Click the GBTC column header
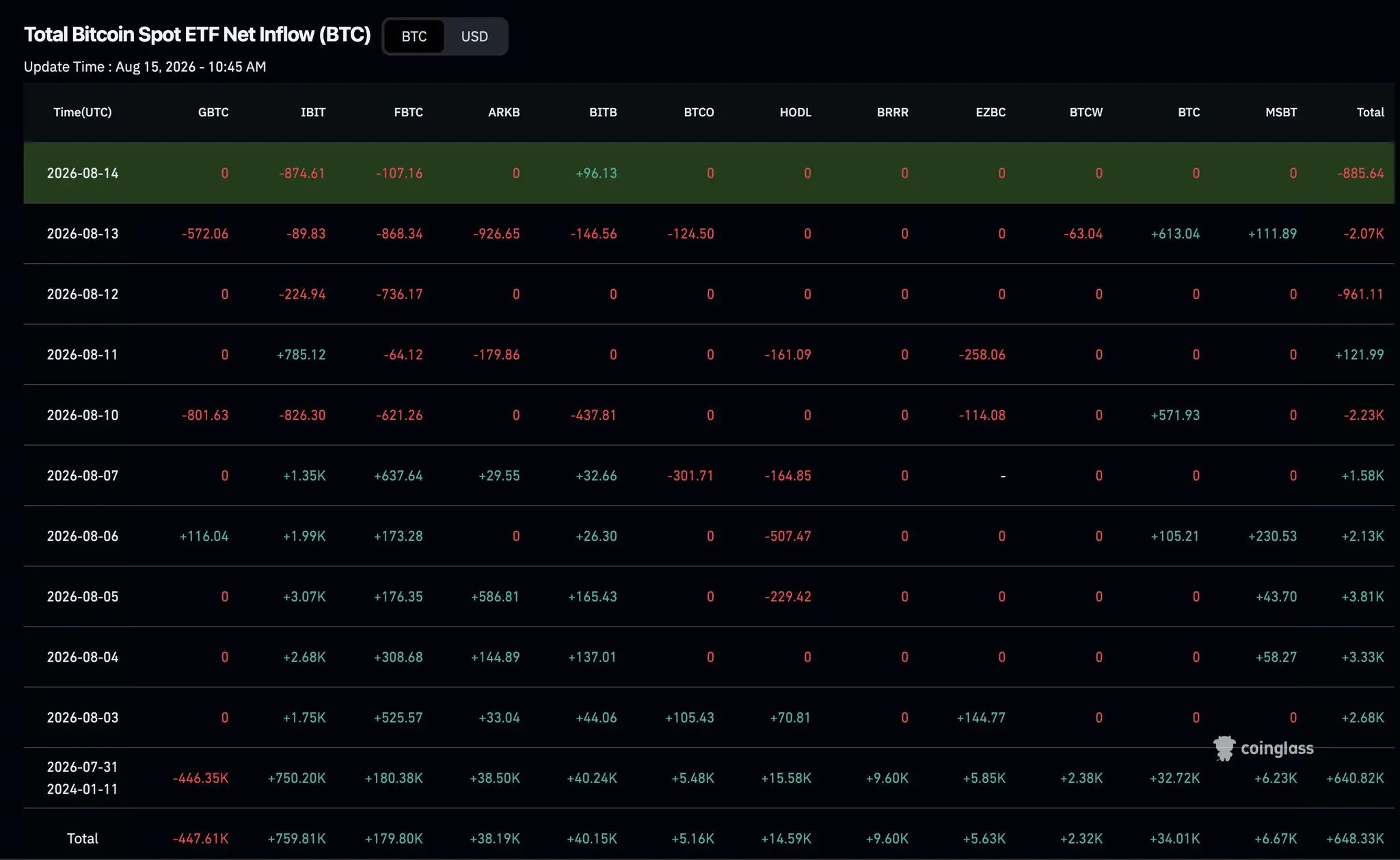The image size is (1400, 860). pos(213,112)
